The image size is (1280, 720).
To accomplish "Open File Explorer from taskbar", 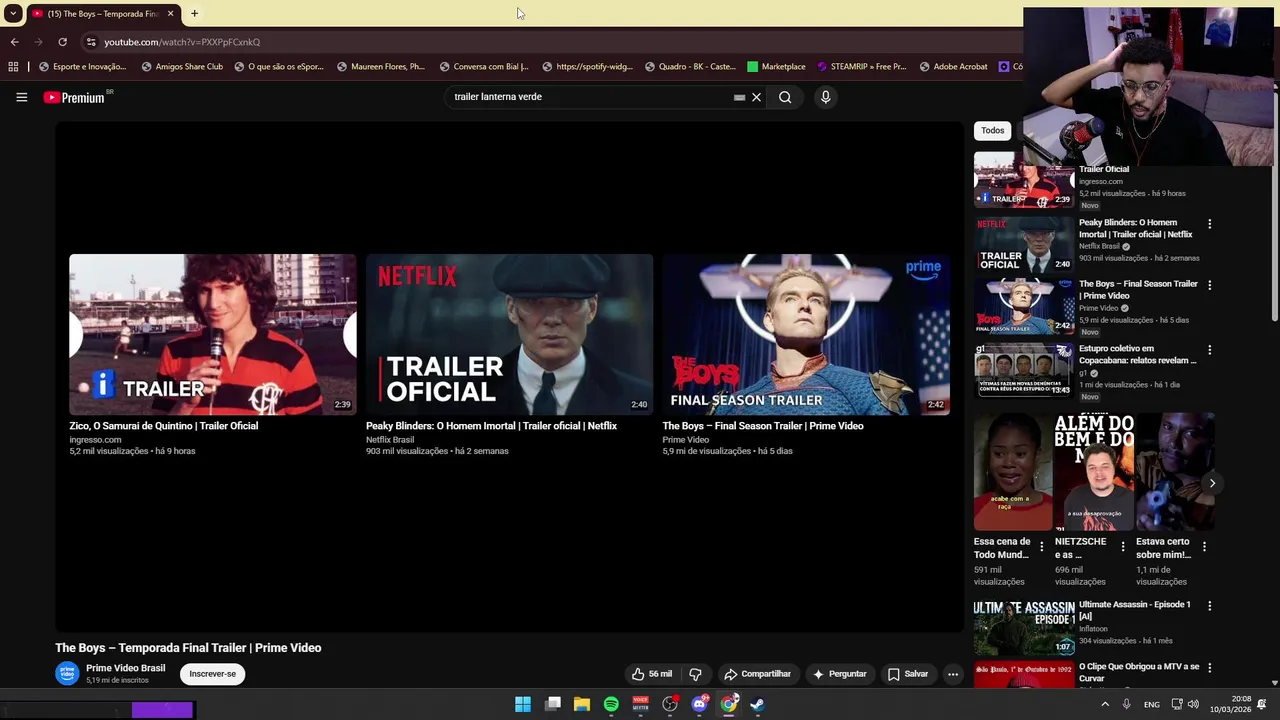I will point(582,704).
